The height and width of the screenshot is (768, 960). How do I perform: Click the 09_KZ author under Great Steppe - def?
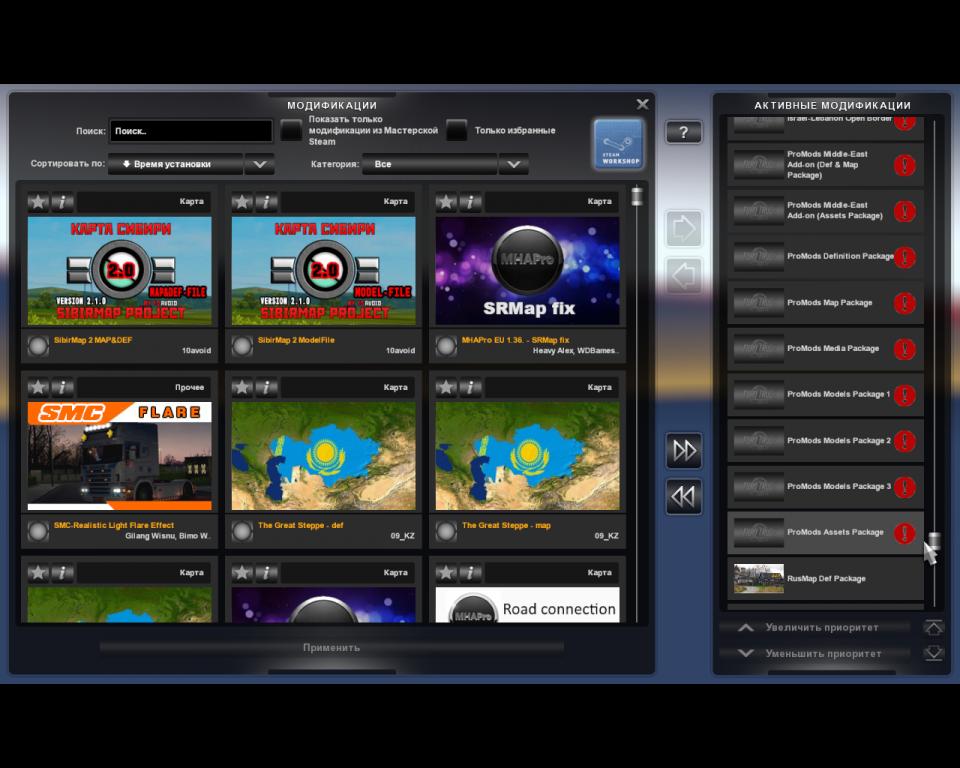point(402,536)
